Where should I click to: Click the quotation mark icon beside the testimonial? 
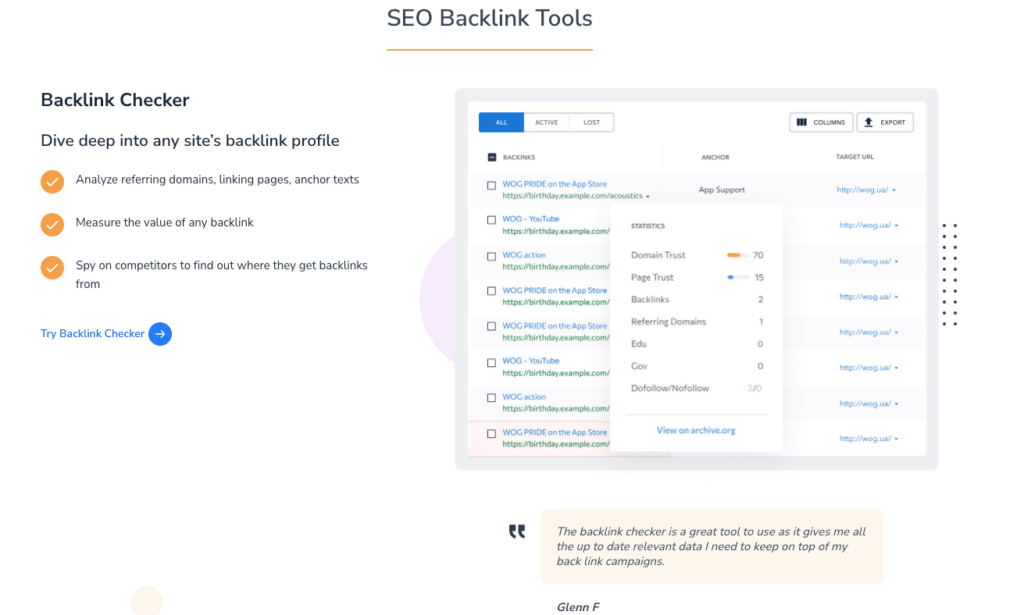[517, 532]
